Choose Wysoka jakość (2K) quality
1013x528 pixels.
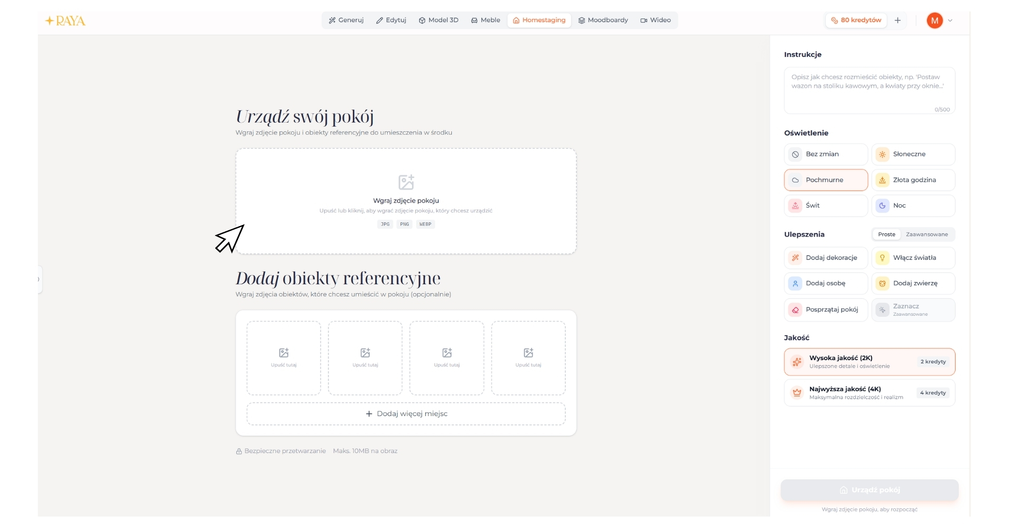(x=869, y=362)
